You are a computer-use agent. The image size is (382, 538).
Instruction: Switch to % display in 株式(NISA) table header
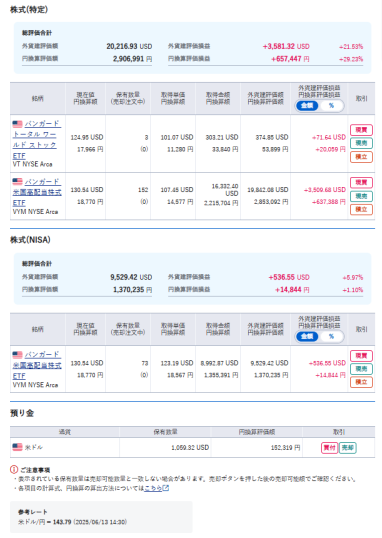tap(331, 337)
